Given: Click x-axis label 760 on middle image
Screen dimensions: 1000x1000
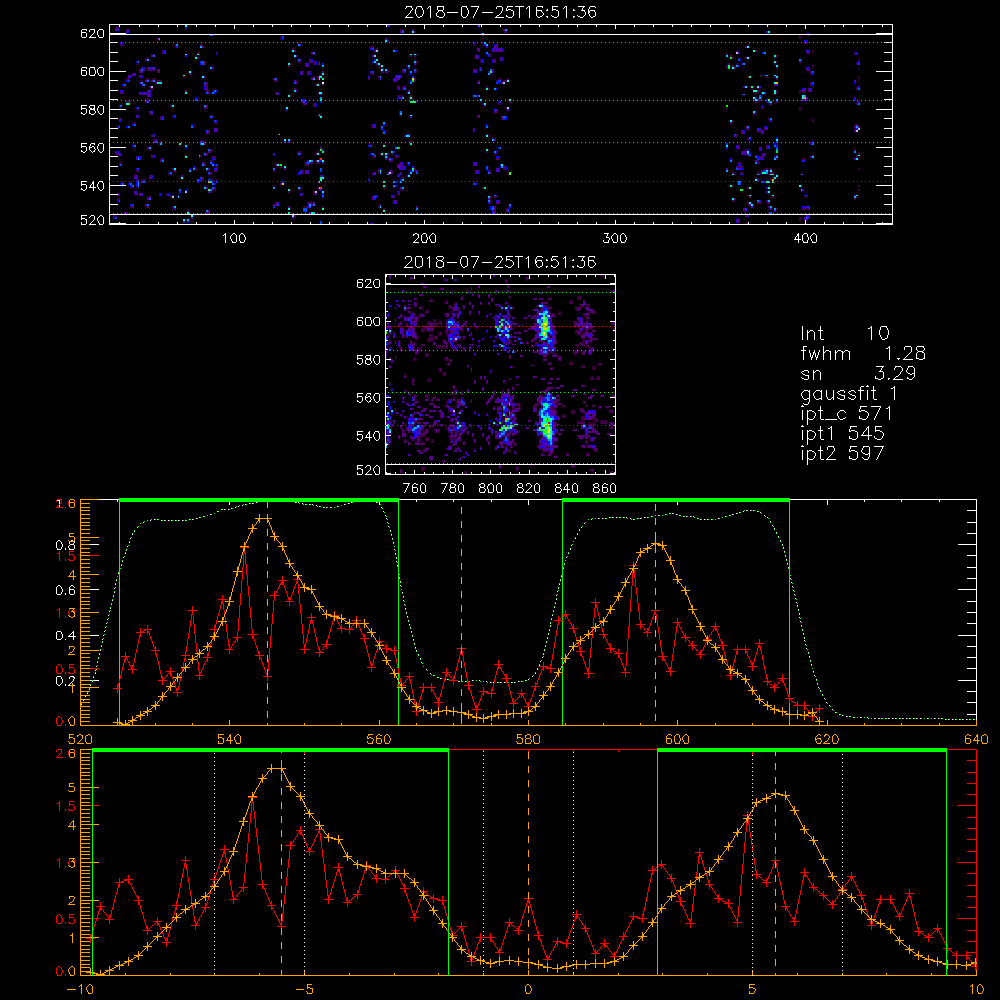Looking at the screenshot, I should point(415,489).
